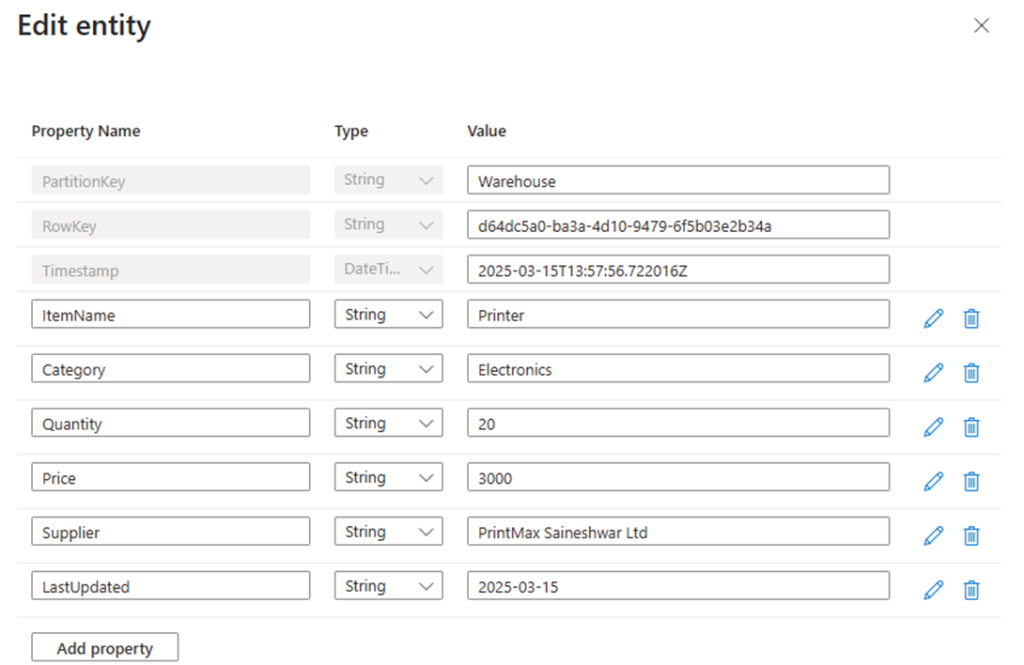Viewport: 1024px width, 665px height.
Task: Open the Type dropdown for Category
Action: [388, 368]
